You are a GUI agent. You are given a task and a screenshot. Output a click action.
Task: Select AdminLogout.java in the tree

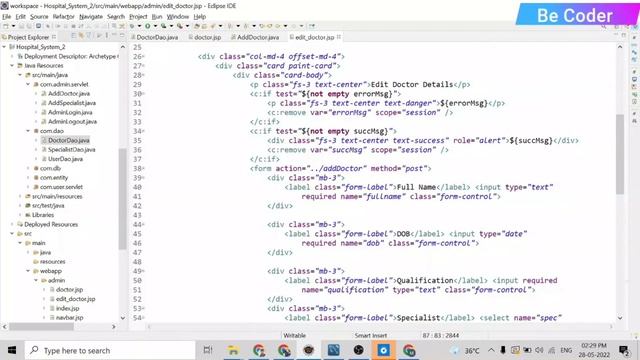coord(72,122)
